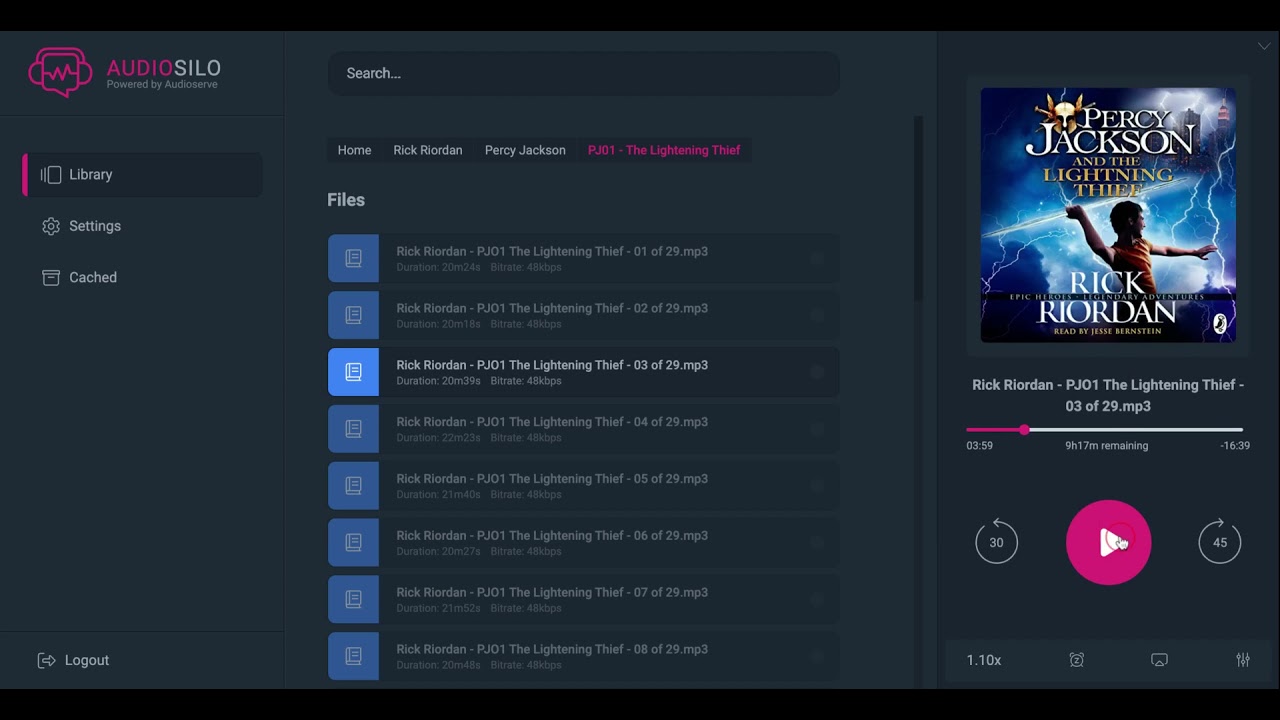
Task: Click the 9h17m remaining label
Action: pyautogui.click(x=1107, y=446)
